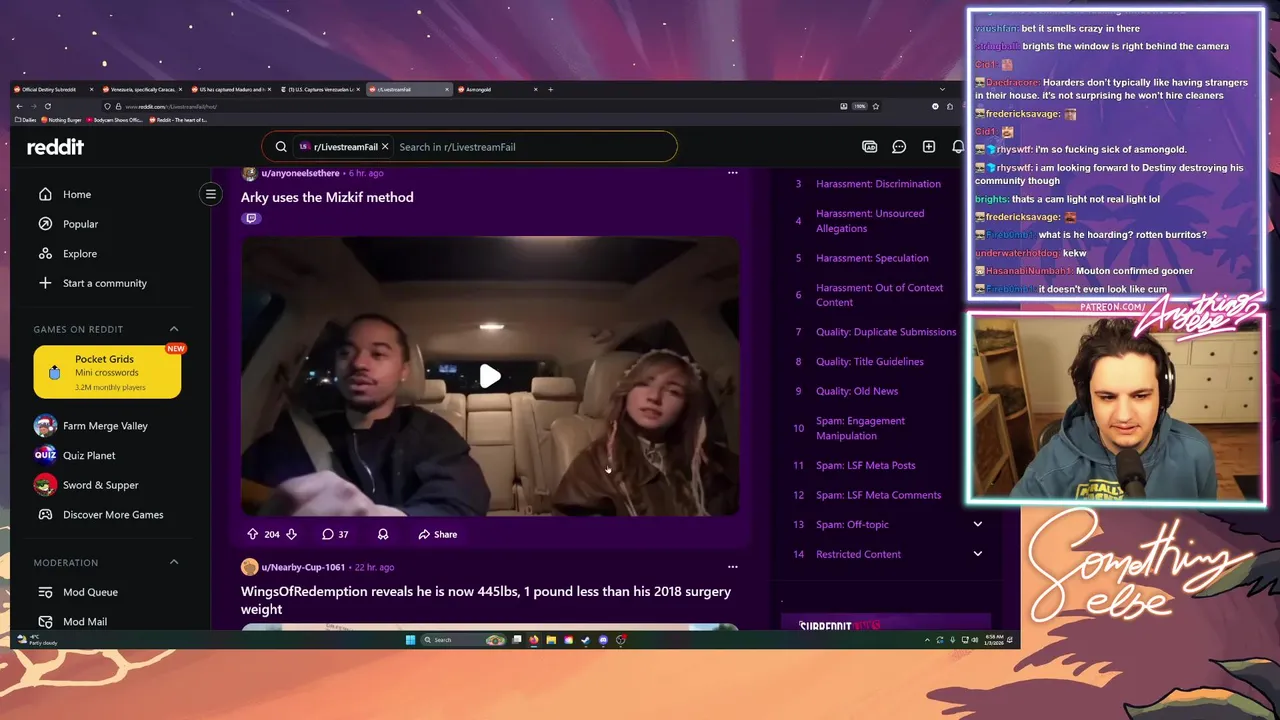Viewport: 1280px width, 720px height.
Task: Click rule Quality: Duplicate Submissions
Action: coord(886,332)
